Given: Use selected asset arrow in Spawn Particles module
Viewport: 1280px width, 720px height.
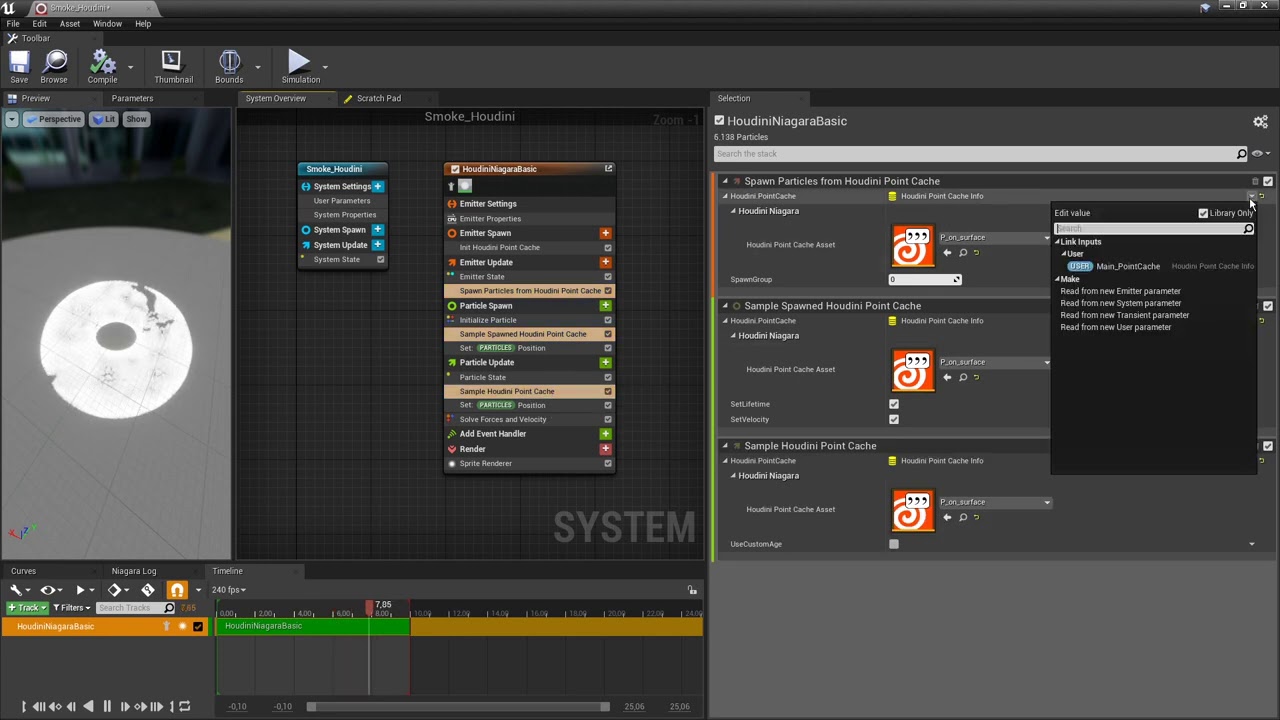Looking at the screenshot, I should tap(947, 253).
